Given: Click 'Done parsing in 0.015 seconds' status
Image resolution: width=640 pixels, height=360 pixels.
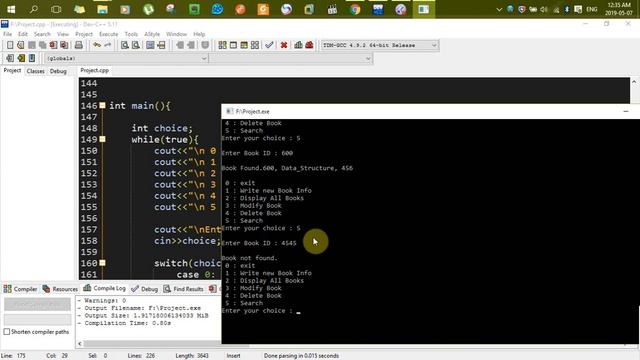Looking at the screenshot, I should point(301,356).
